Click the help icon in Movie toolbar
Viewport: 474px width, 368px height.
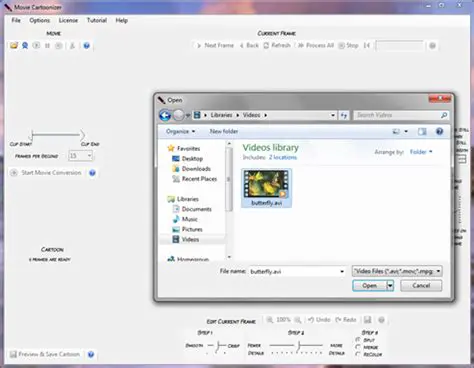(87, 46)
